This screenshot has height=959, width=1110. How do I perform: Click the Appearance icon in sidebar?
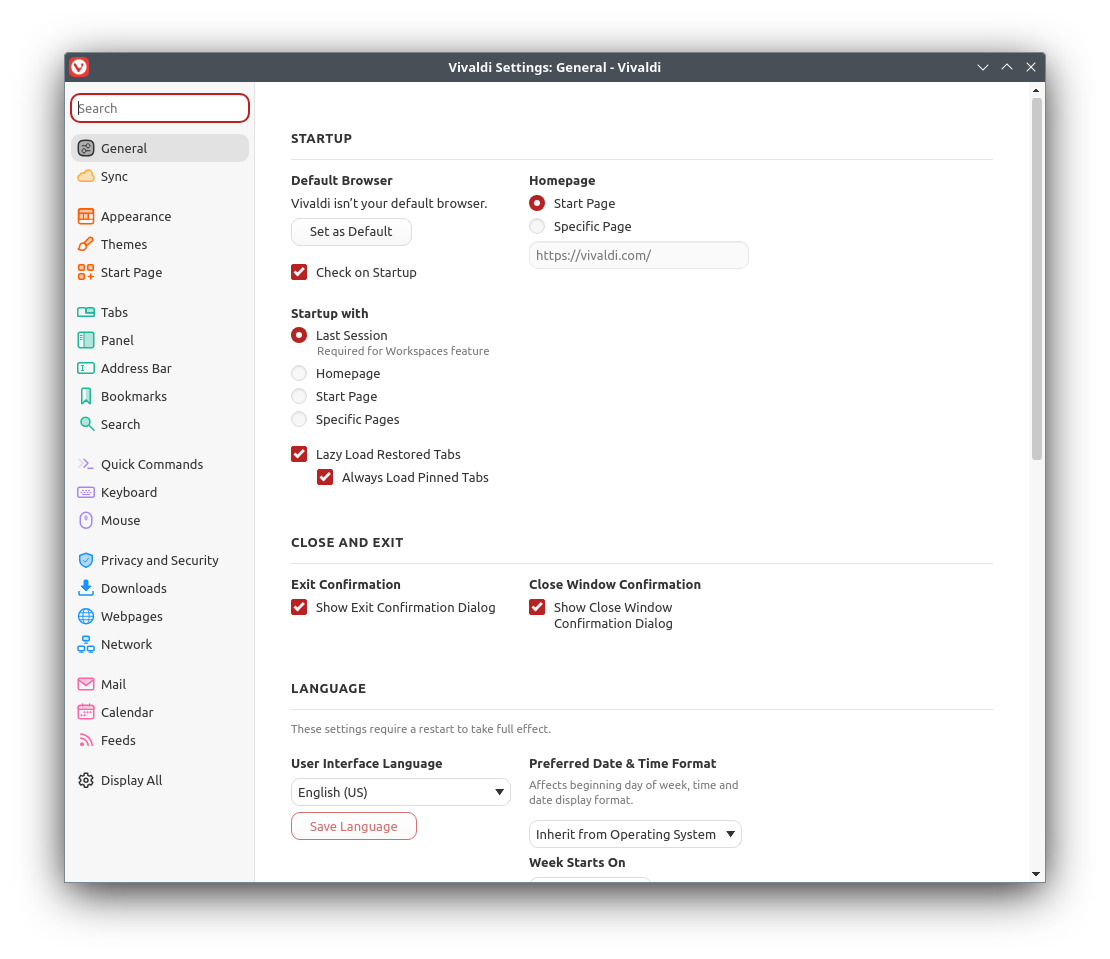click(86, 216)
